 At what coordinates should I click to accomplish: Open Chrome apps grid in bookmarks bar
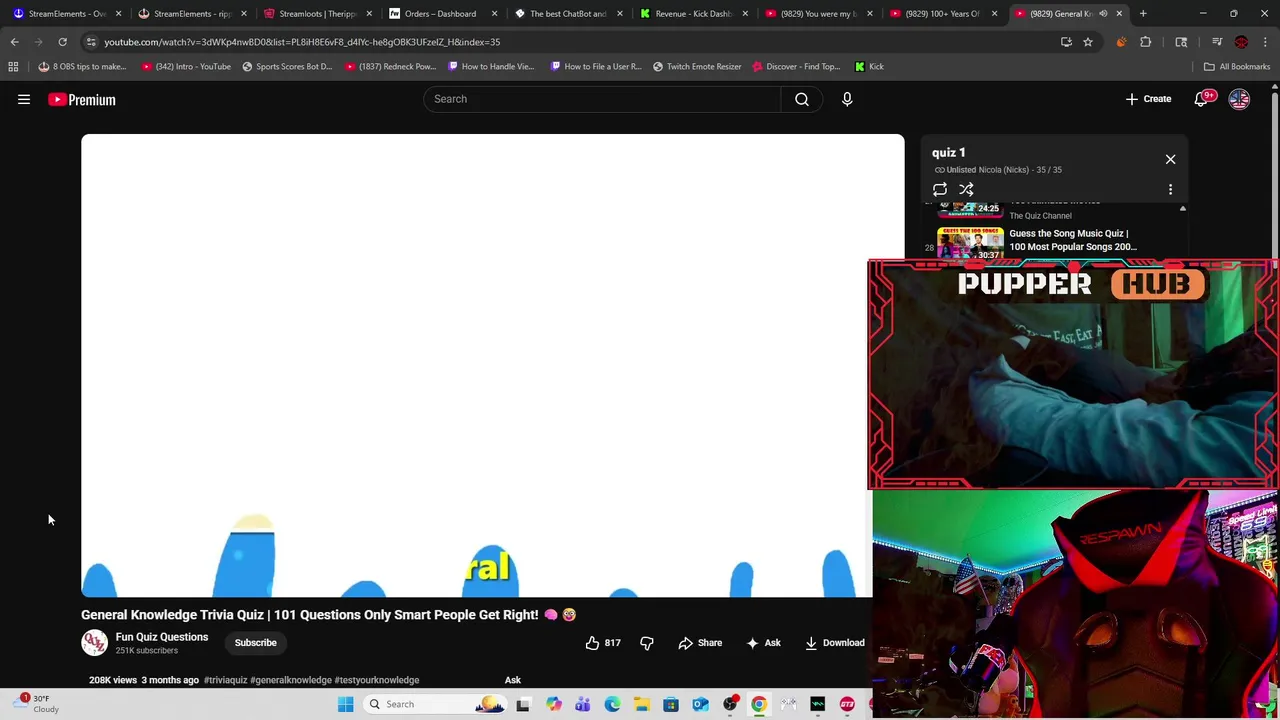pyautogui.click(x=13, y=66)
